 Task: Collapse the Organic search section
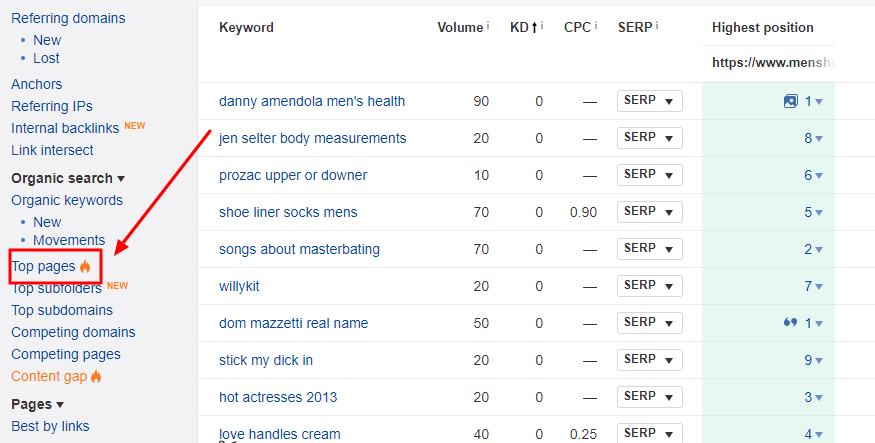(121, 179)
